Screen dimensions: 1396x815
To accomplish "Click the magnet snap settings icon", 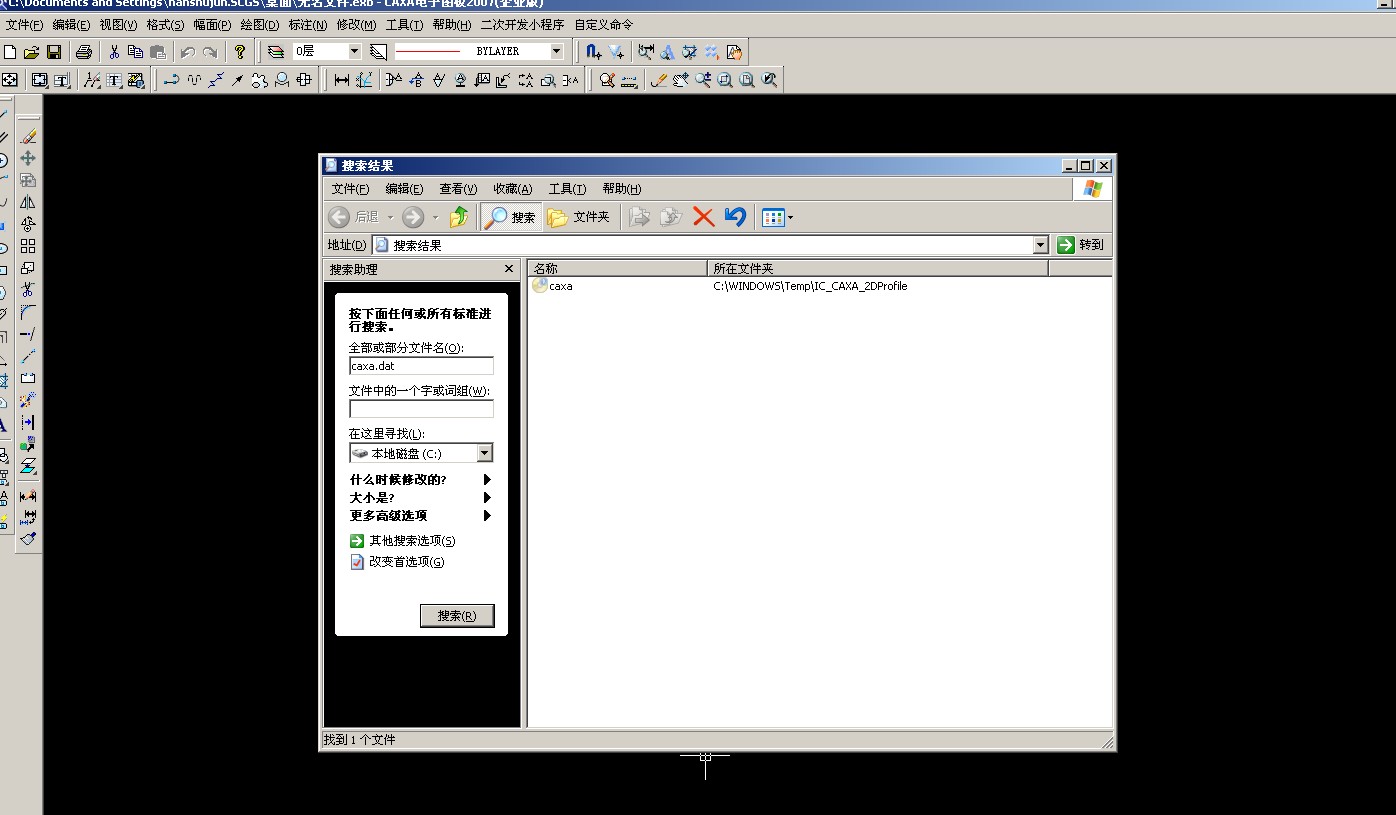I will 594,51.
